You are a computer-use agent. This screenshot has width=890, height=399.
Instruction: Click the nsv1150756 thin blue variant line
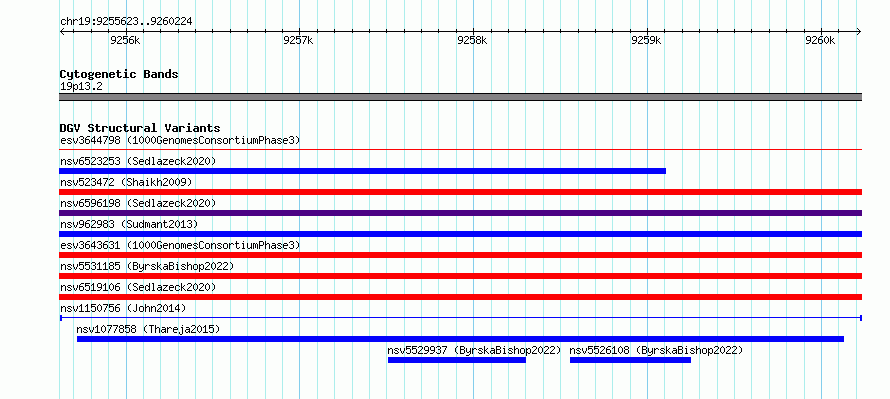coord(460,318)
